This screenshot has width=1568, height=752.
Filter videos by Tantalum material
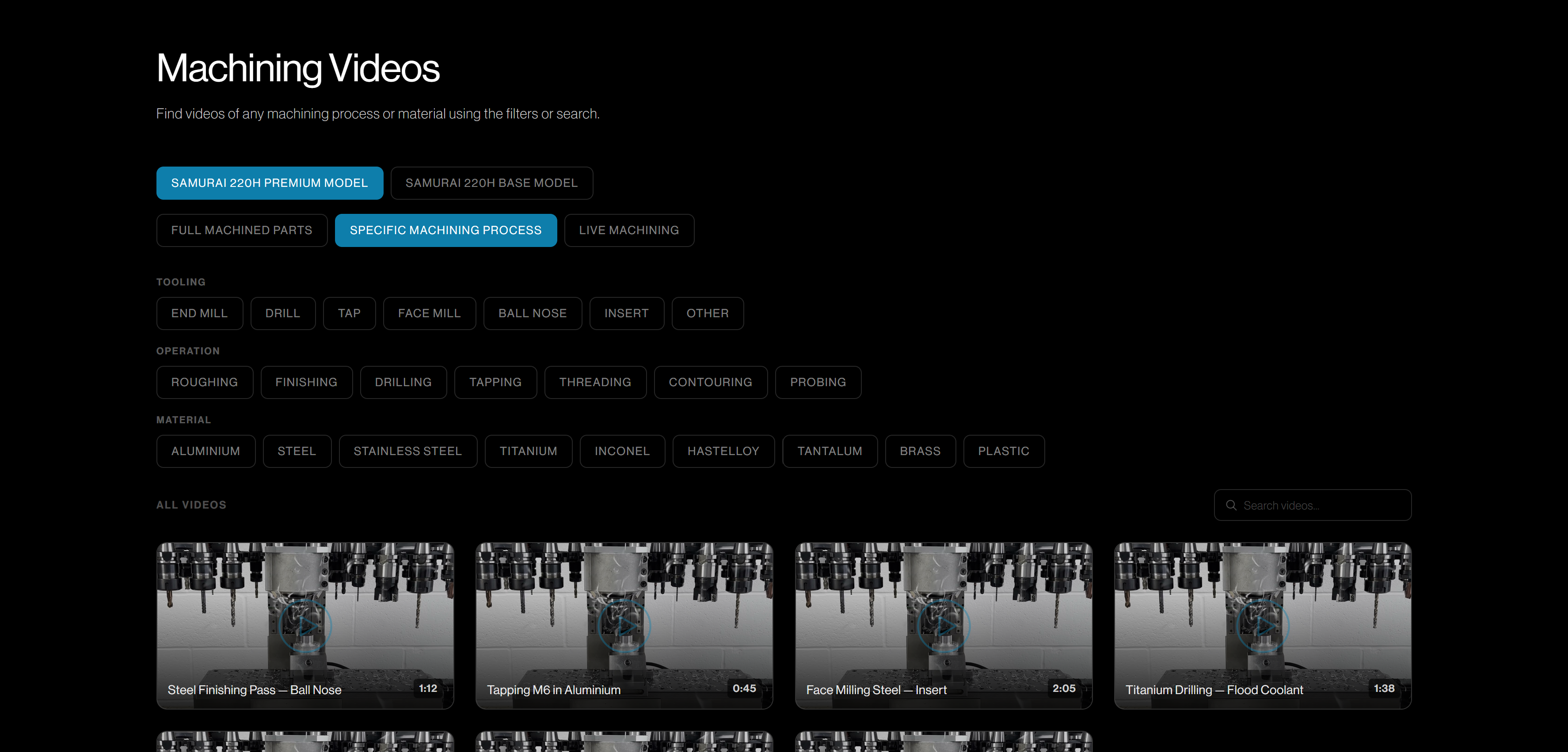(x=830, y=452)
